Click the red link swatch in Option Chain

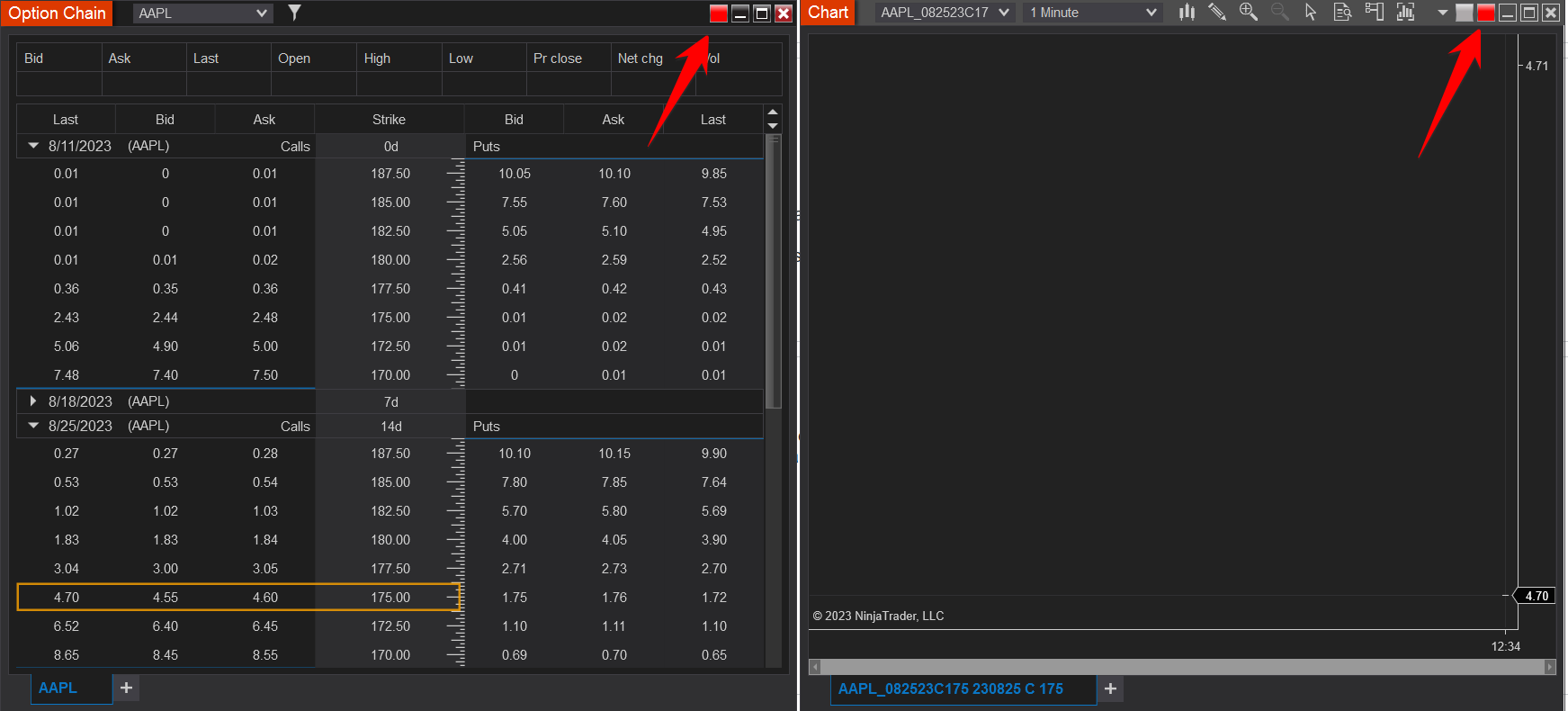pos(718,13)
